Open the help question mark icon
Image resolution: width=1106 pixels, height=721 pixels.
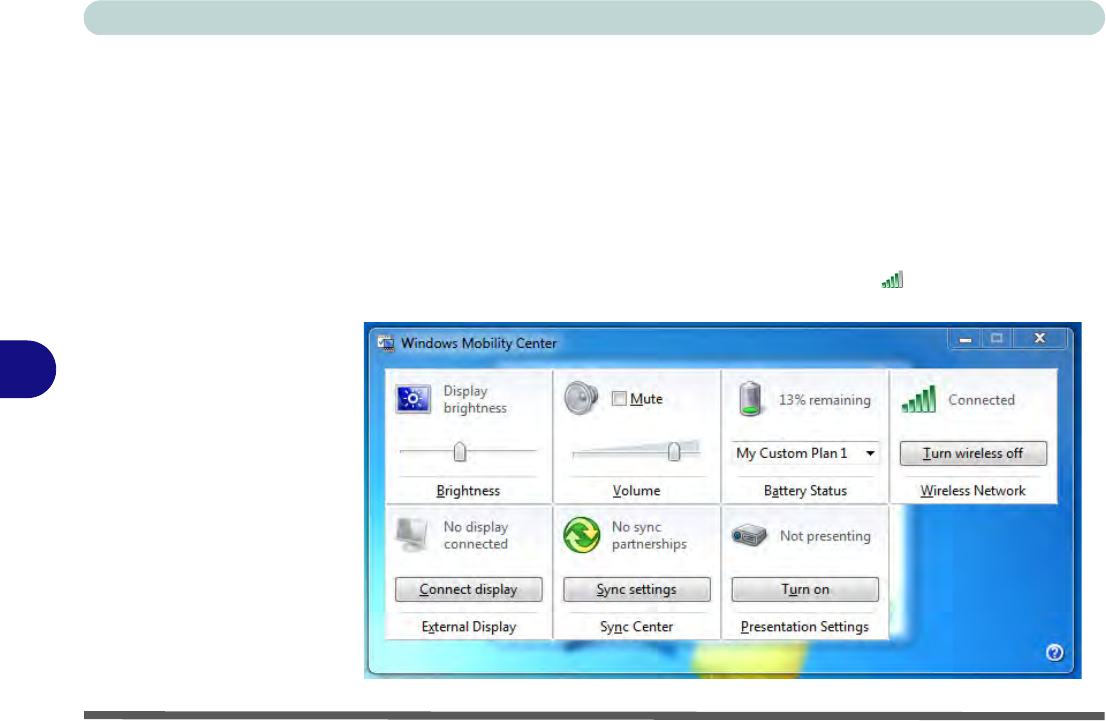[x=1055, y=653]
